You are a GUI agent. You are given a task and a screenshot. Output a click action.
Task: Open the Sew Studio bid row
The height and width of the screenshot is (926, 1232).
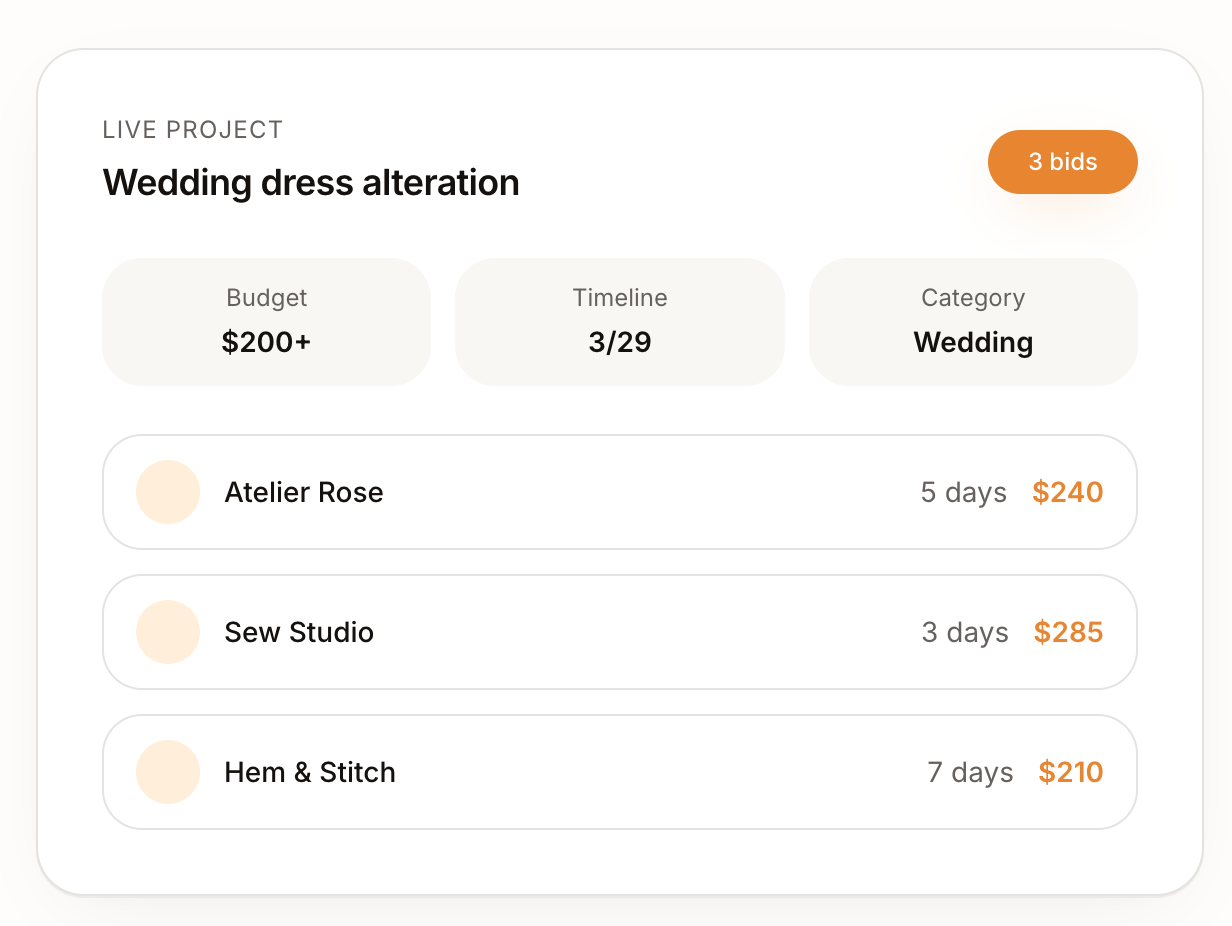pos(620,632)
